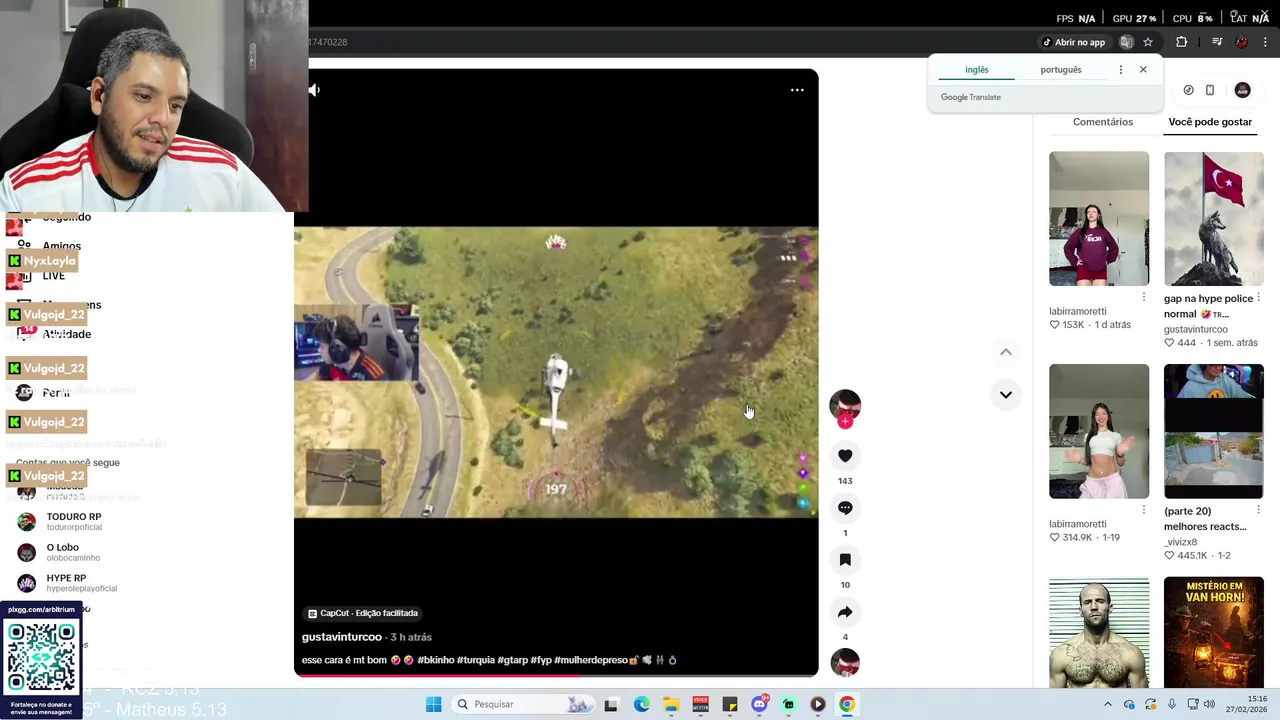Screen dimensions: 1280x720
Task: Open File Explorer from taskbar
Action: pos(671,704)
